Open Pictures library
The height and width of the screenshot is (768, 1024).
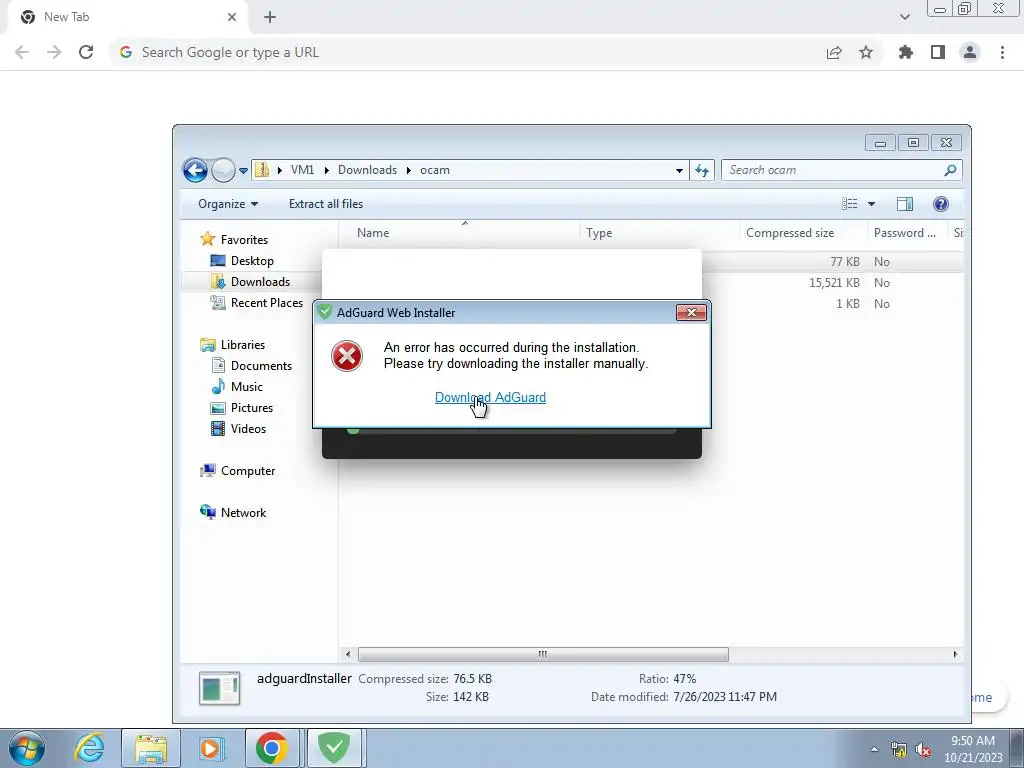[x=251, y=408]
